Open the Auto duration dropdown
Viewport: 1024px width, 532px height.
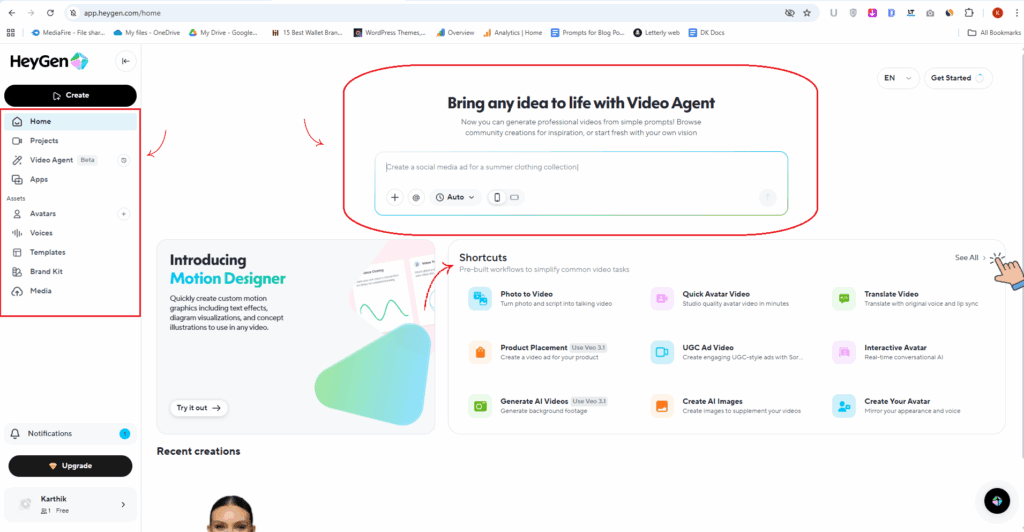[x=455, y=197]
